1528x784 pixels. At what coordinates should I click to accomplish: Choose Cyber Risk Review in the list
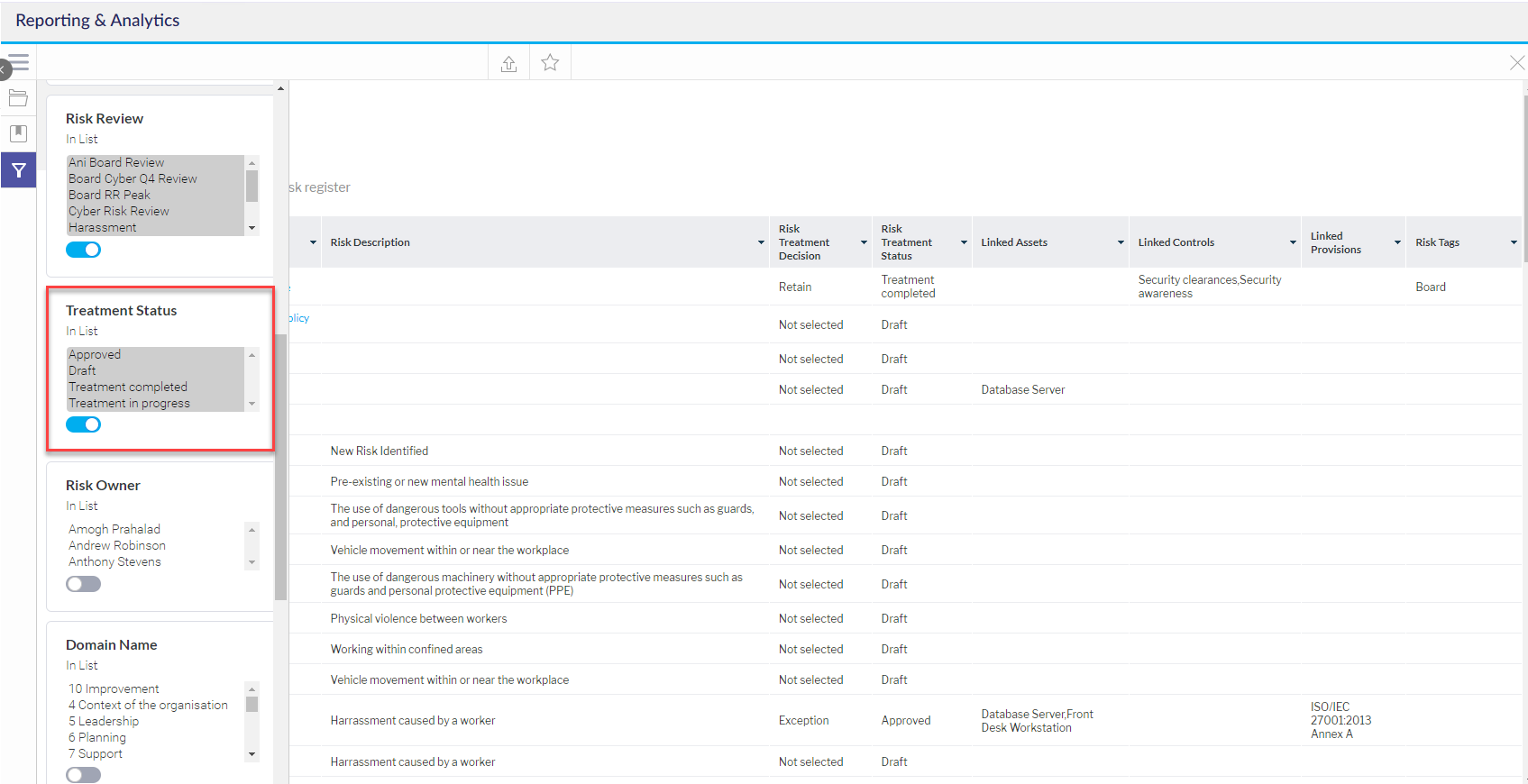[119, 212]
